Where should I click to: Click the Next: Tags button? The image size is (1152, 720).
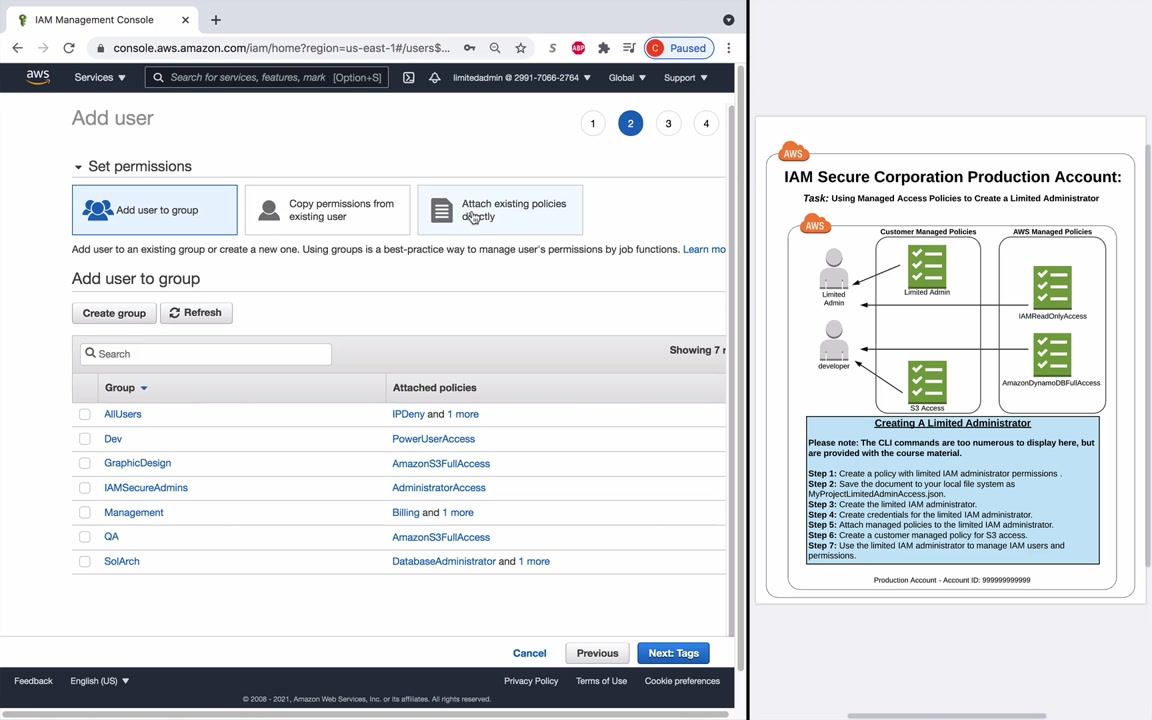coord(673,653)
